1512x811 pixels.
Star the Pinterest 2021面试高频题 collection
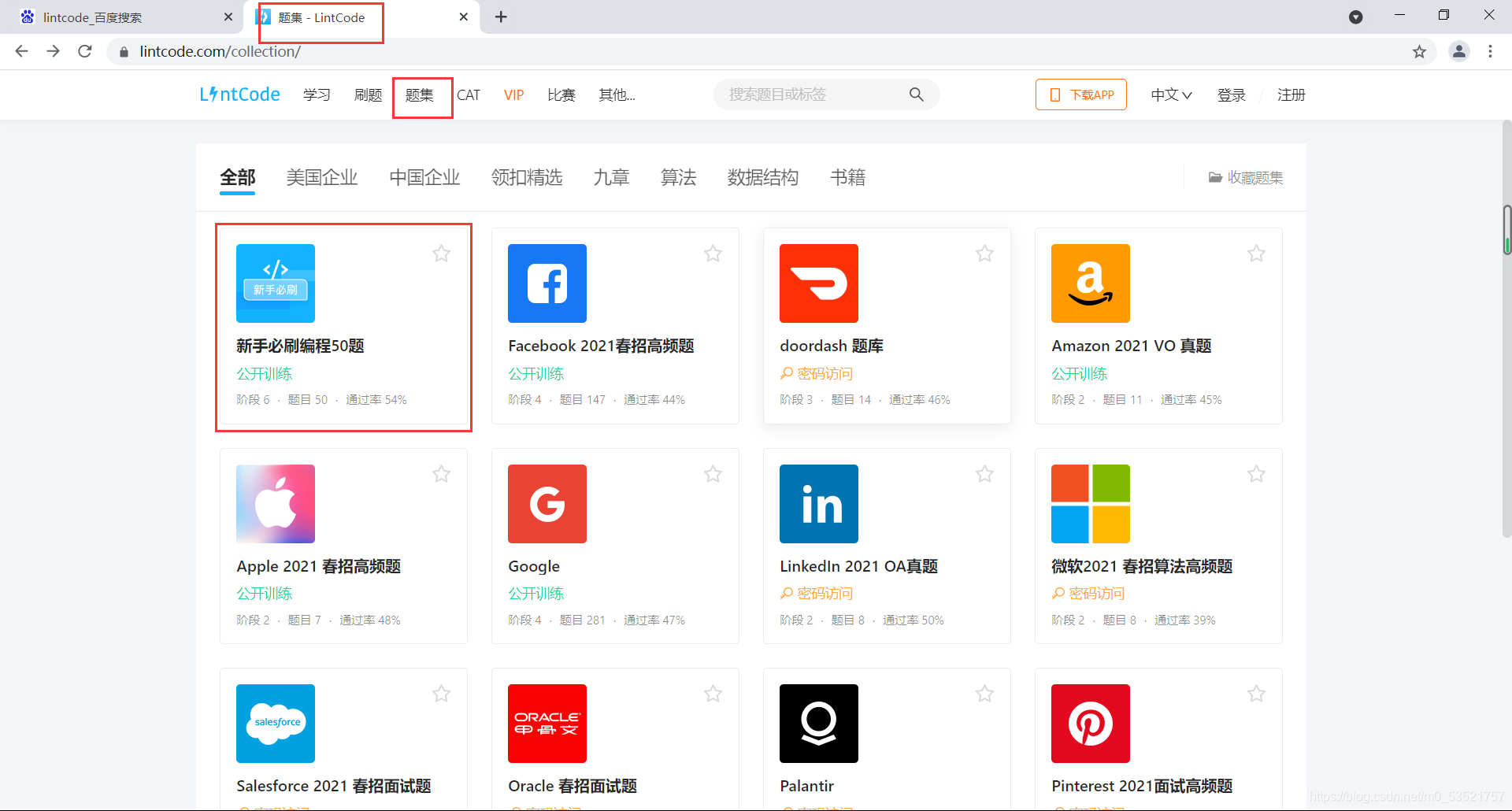1256,694
